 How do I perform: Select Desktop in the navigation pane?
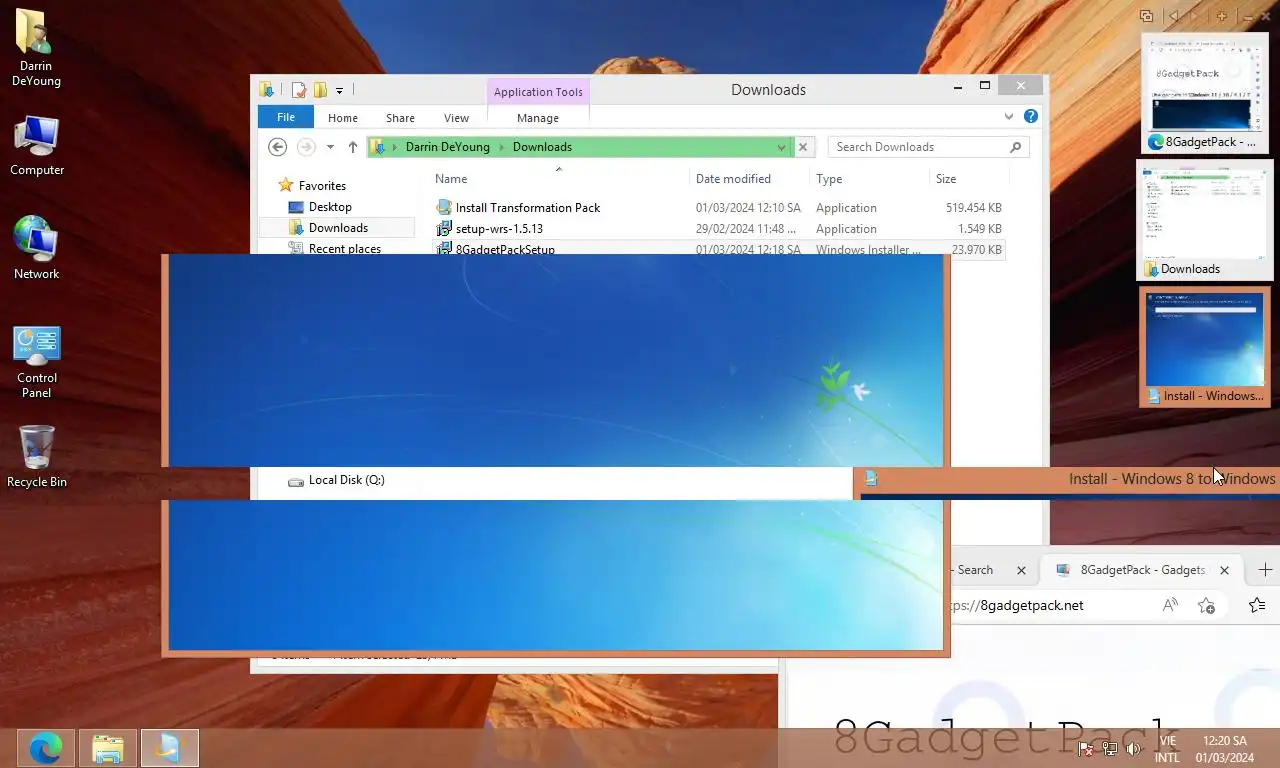tap(330, 207)
